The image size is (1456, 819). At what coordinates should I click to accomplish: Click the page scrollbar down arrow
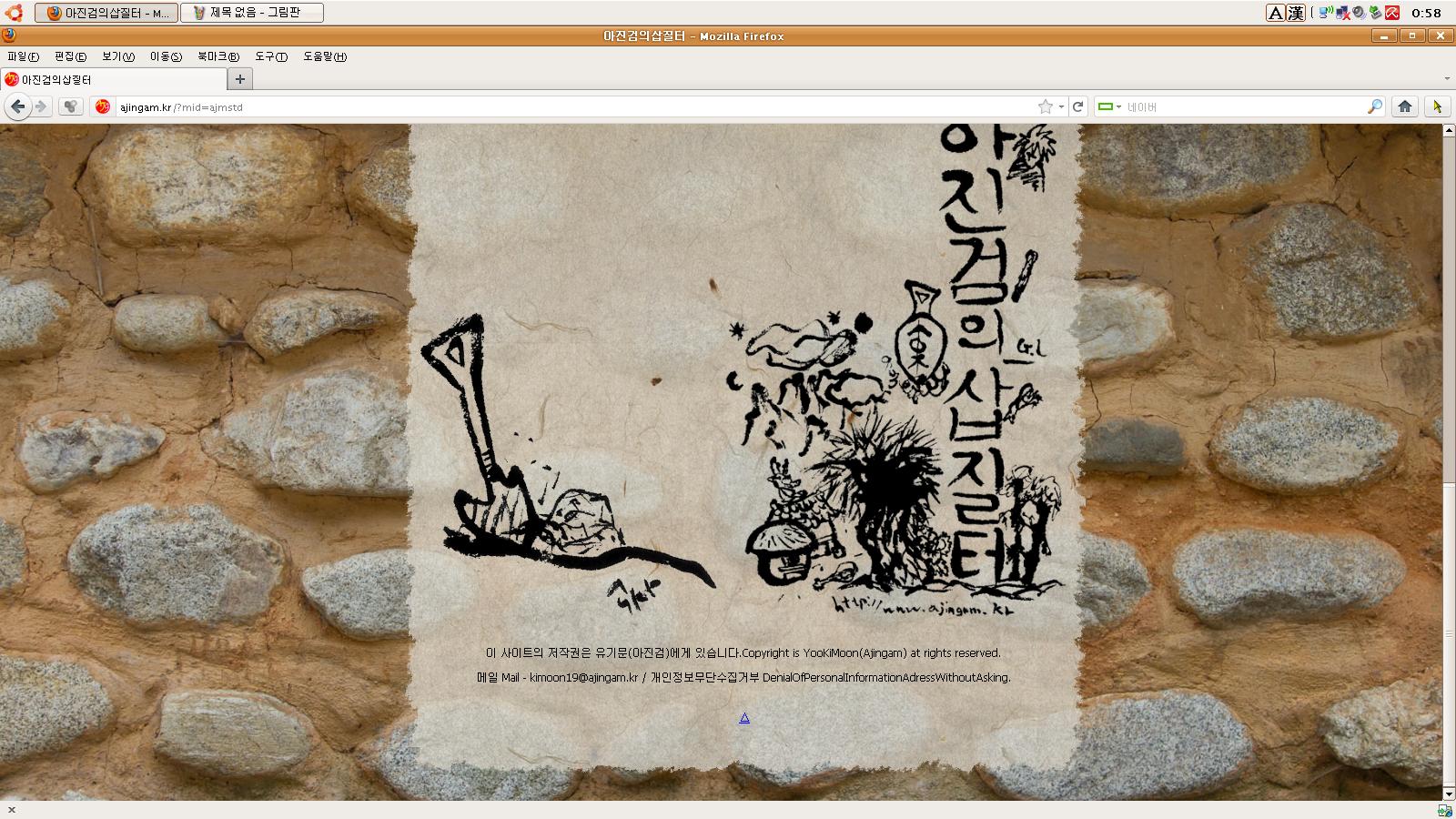tap(1449, 794)
